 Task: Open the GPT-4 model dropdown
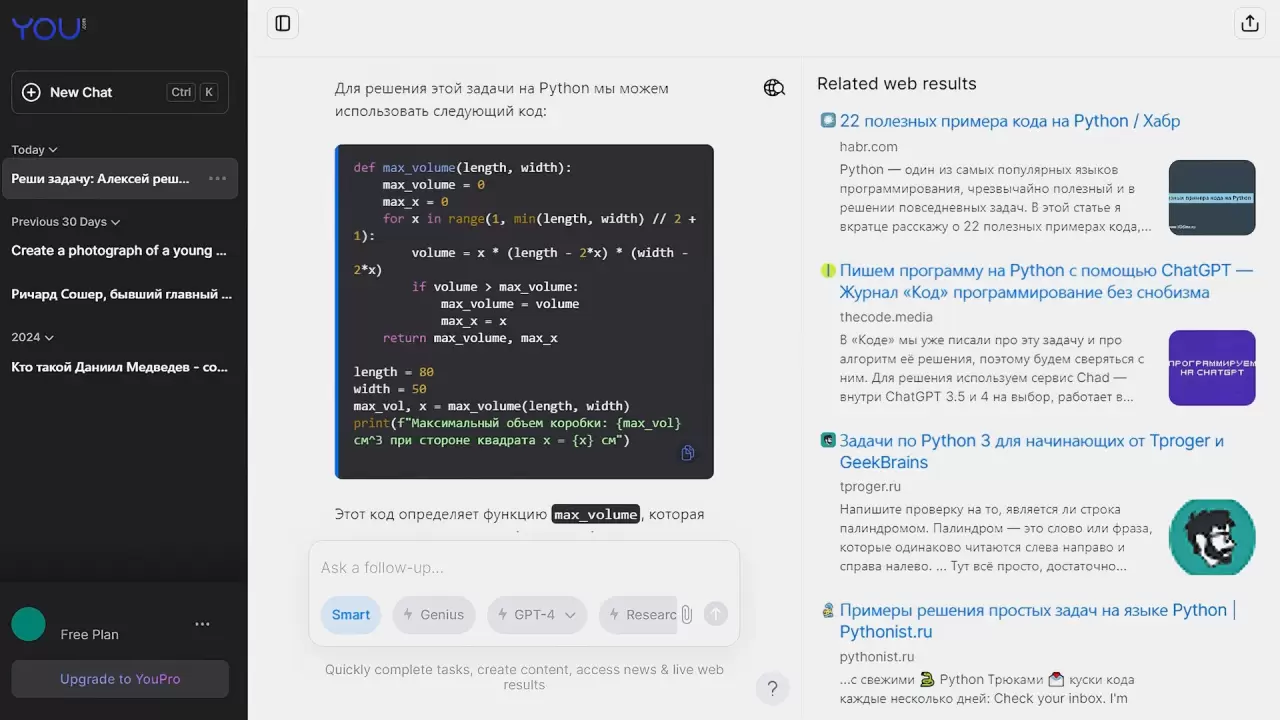[x=536, y=615]
